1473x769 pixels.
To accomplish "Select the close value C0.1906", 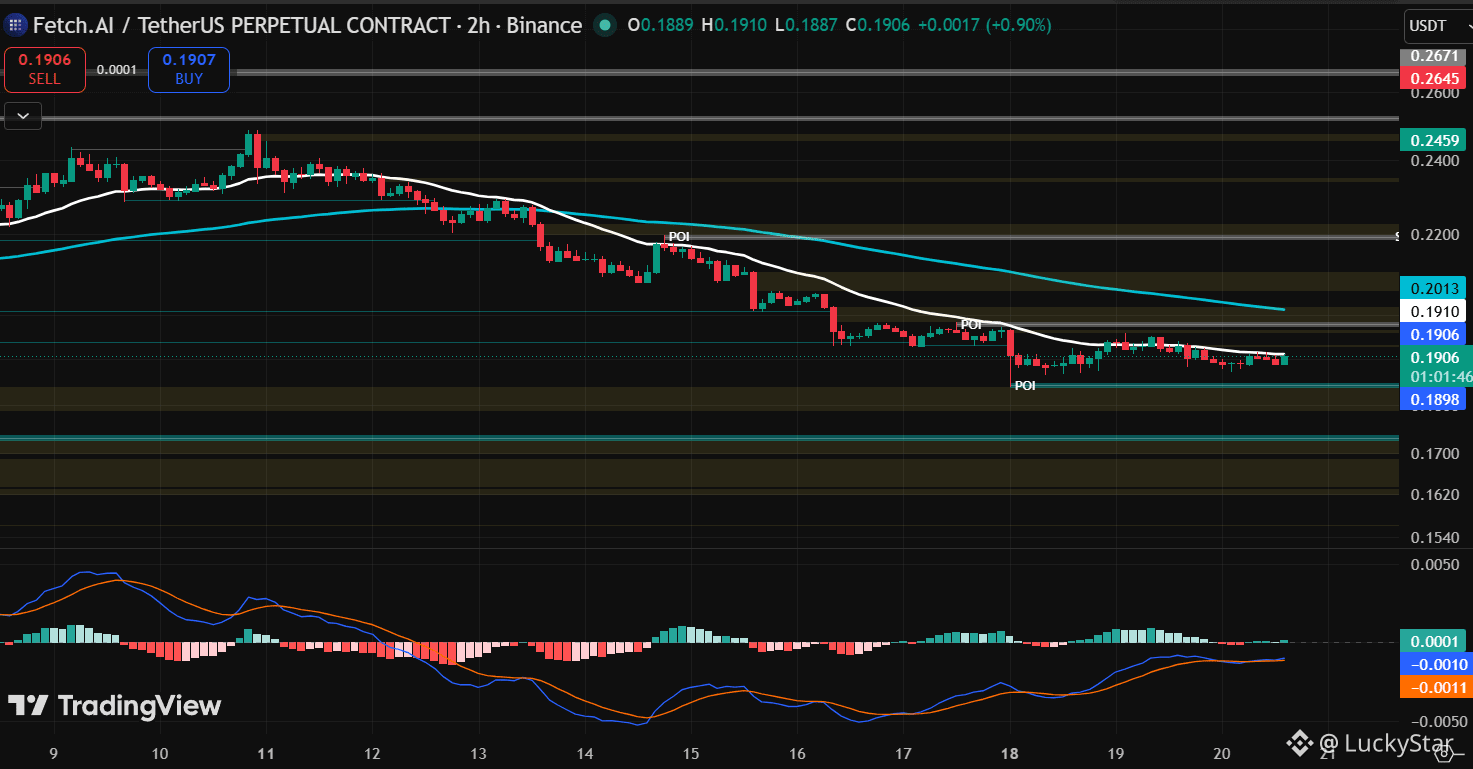I will [878, 25].
